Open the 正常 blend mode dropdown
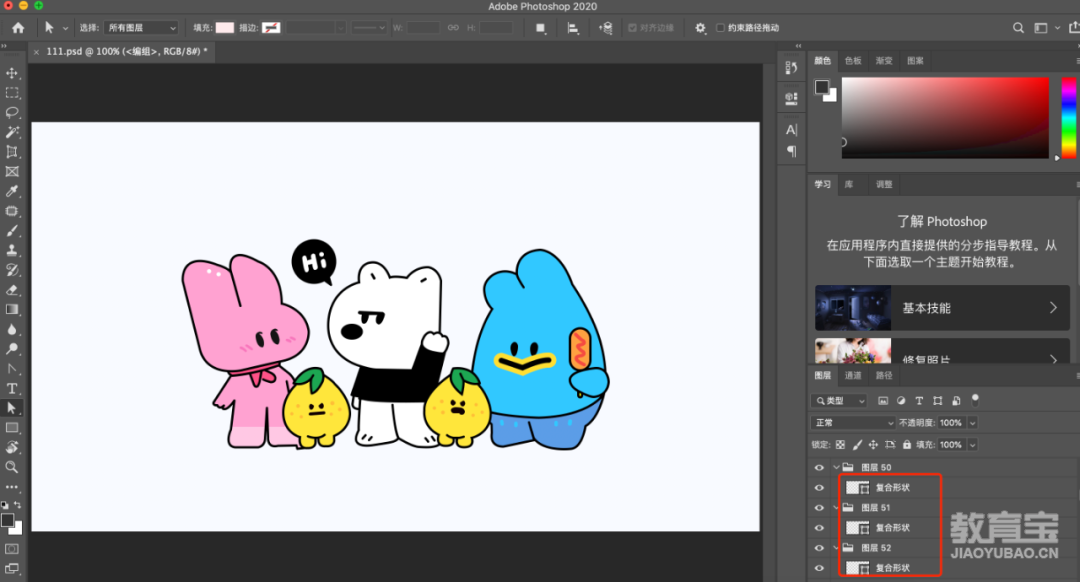This screenshot has height=582, width=1080. coord(853,423)
